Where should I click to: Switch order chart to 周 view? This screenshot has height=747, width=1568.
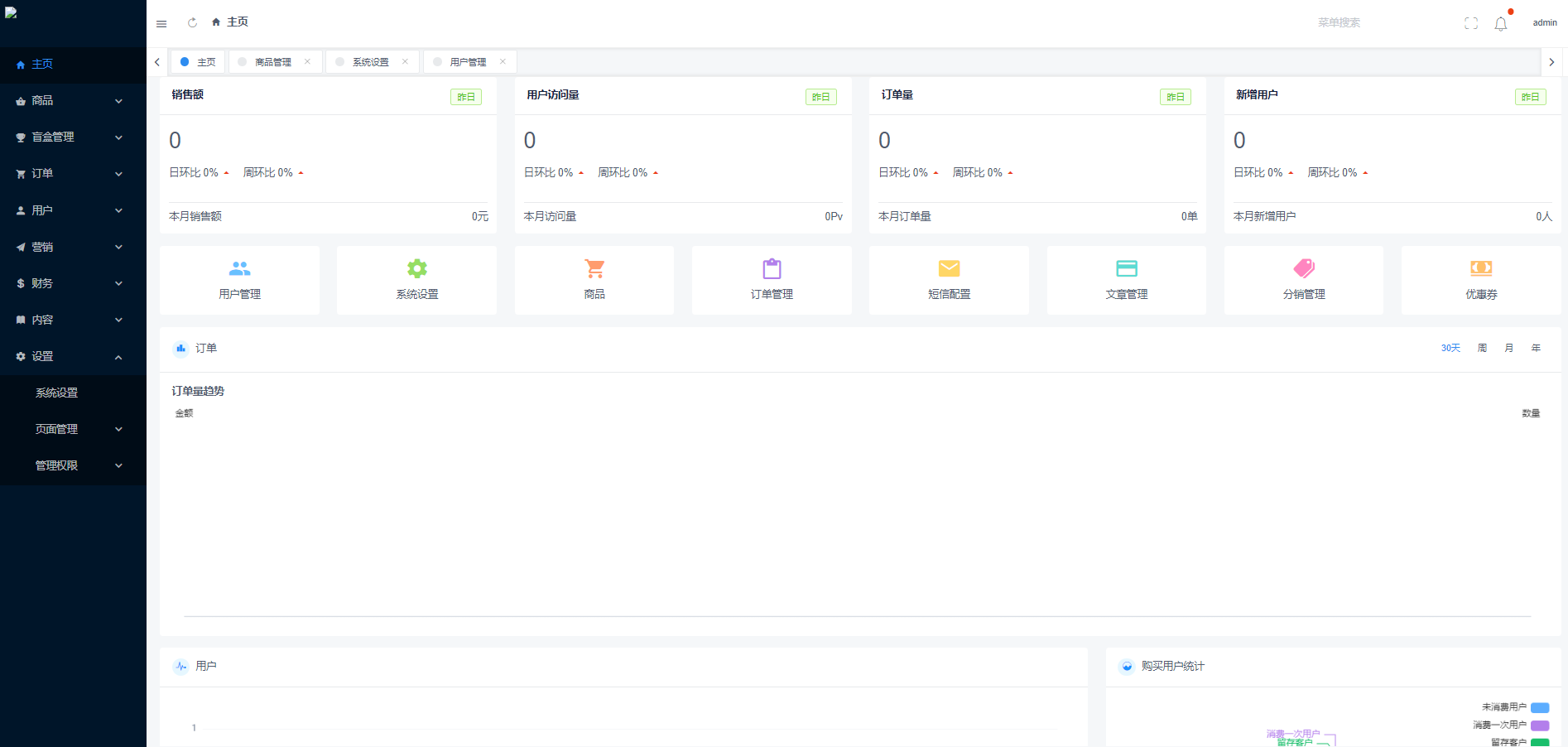(x=1482, y=348)
